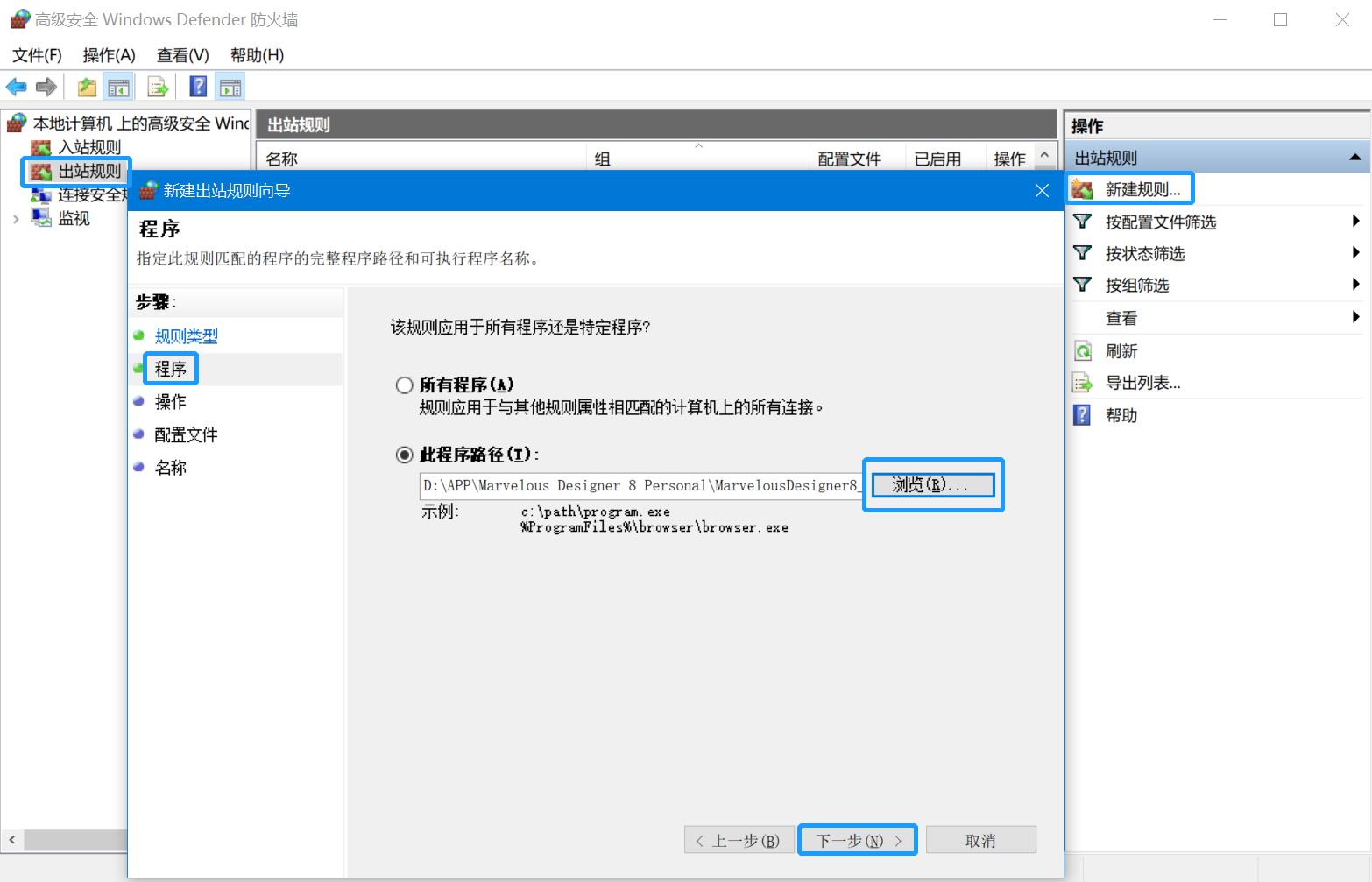Click 按配置文件筛选 in the actions pane
1372x882 pixels.
pos(1161,222)
